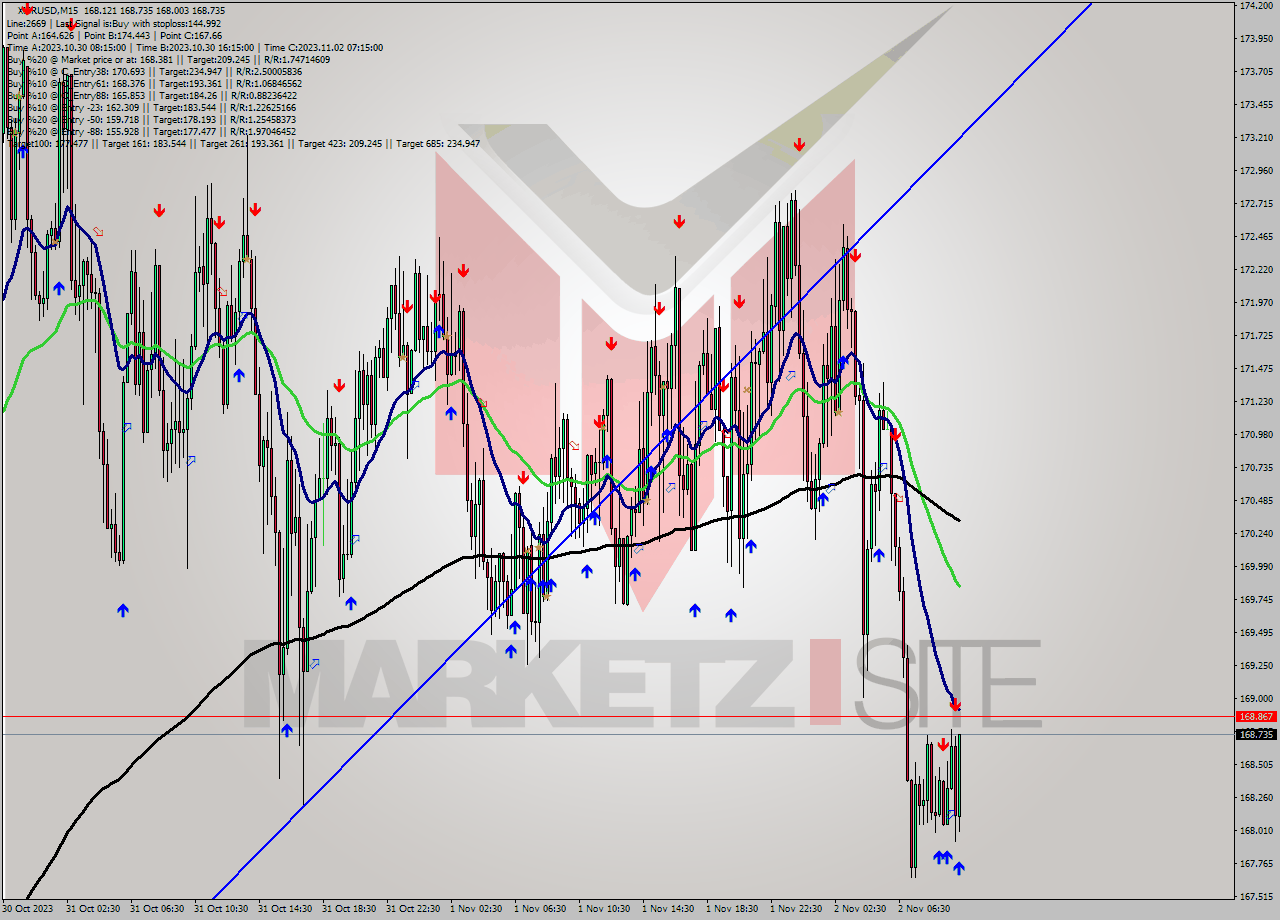Click the 'Entry38: 170.693' row

click(154, 71)
